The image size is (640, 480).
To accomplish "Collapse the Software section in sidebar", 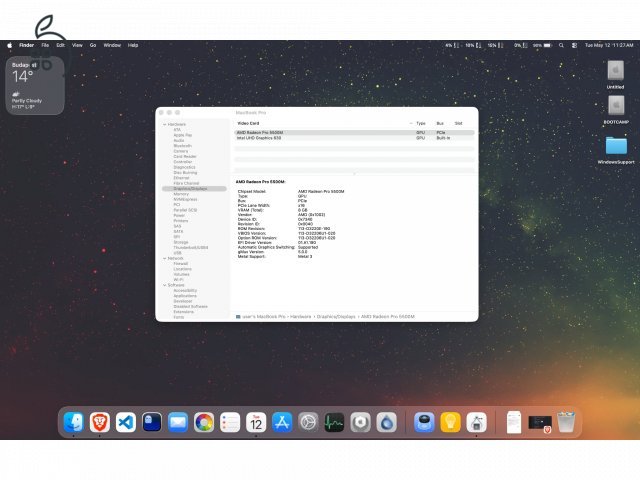I will 164,285.
